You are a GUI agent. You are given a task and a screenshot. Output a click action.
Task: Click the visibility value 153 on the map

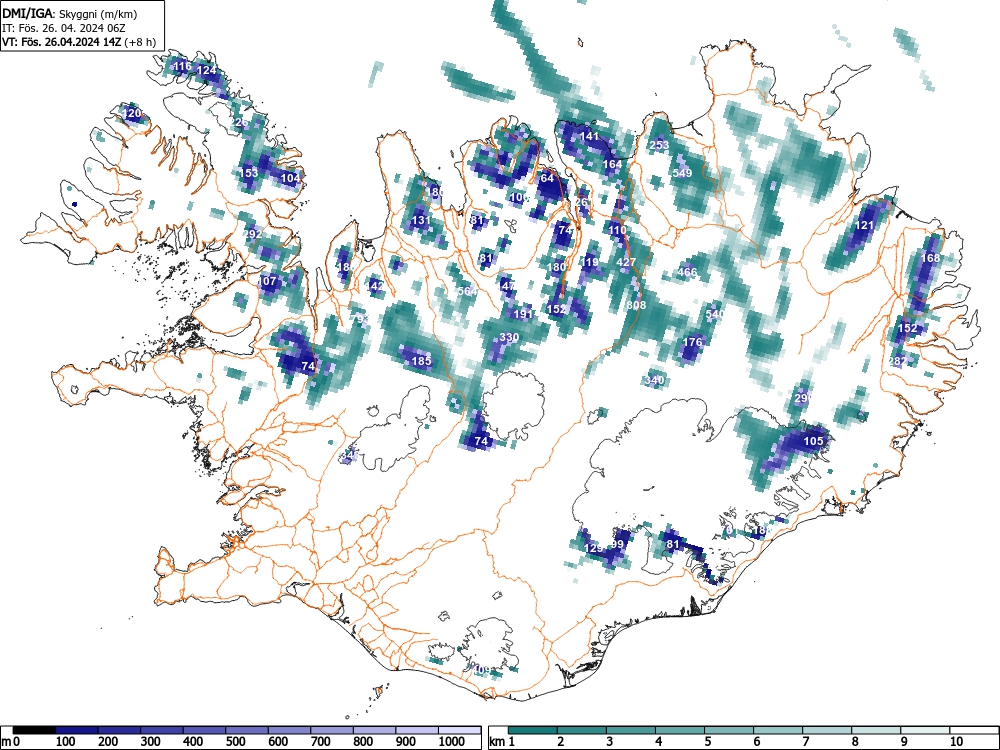coord(249,173)
